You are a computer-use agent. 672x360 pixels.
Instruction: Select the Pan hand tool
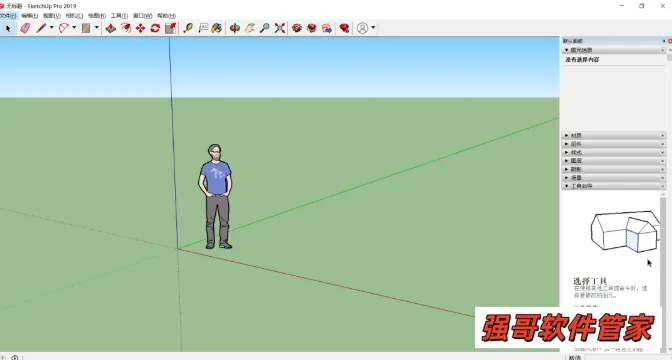click(x=250, y=28)
